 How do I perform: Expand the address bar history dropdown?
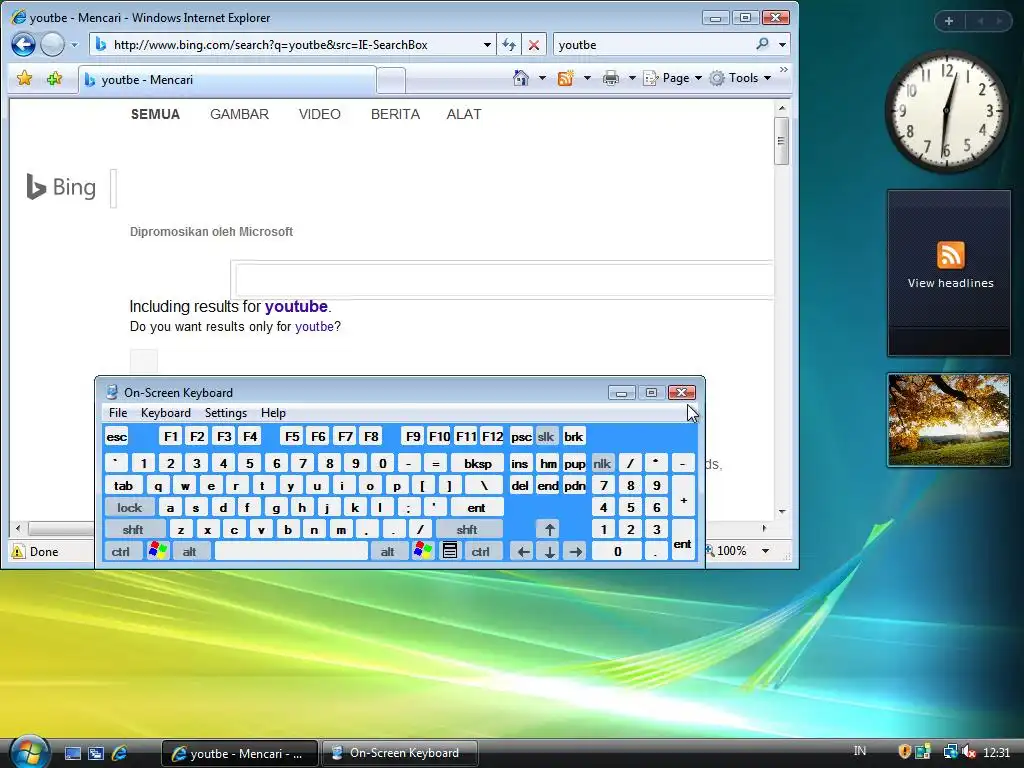click(x=487, y=45)
